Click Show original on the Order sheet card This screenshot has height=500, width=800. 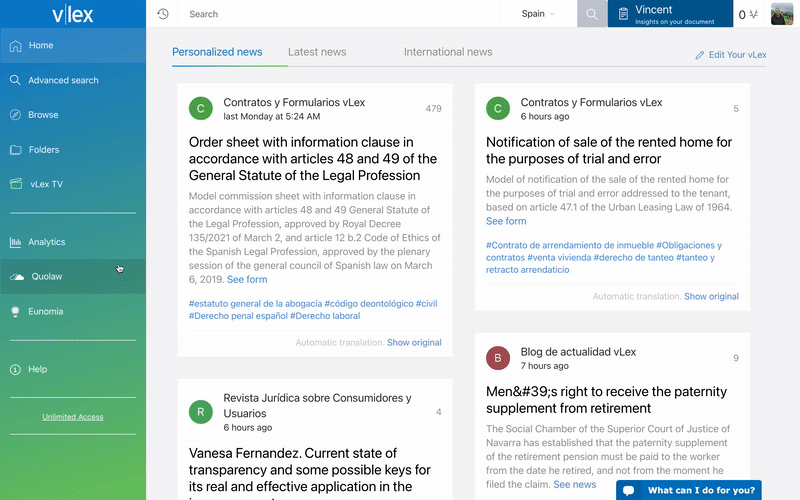point(414,342)
